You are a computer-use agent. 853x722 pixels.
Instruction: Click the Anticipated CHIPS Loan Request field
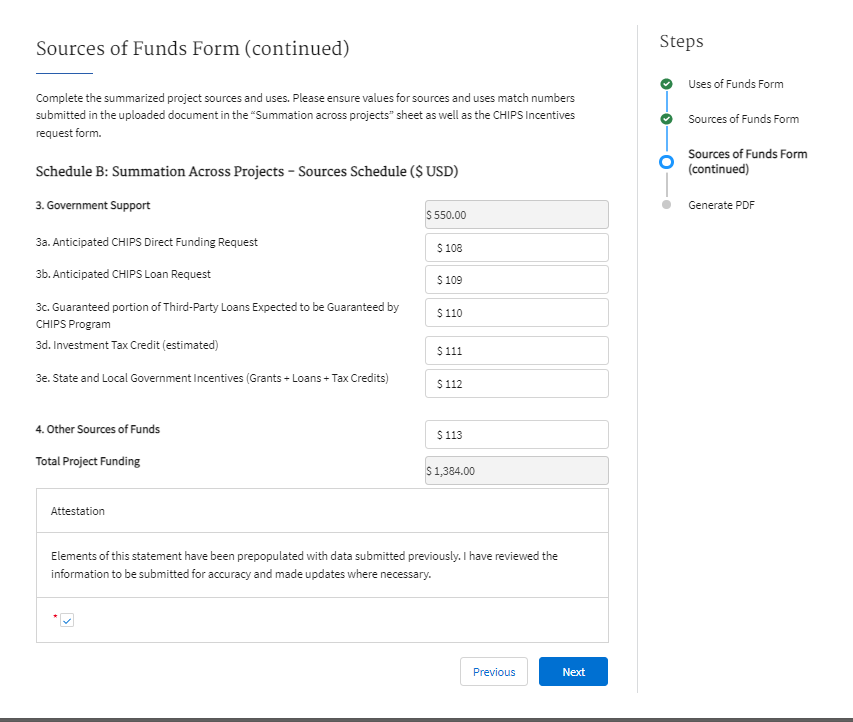click(517, 280)
